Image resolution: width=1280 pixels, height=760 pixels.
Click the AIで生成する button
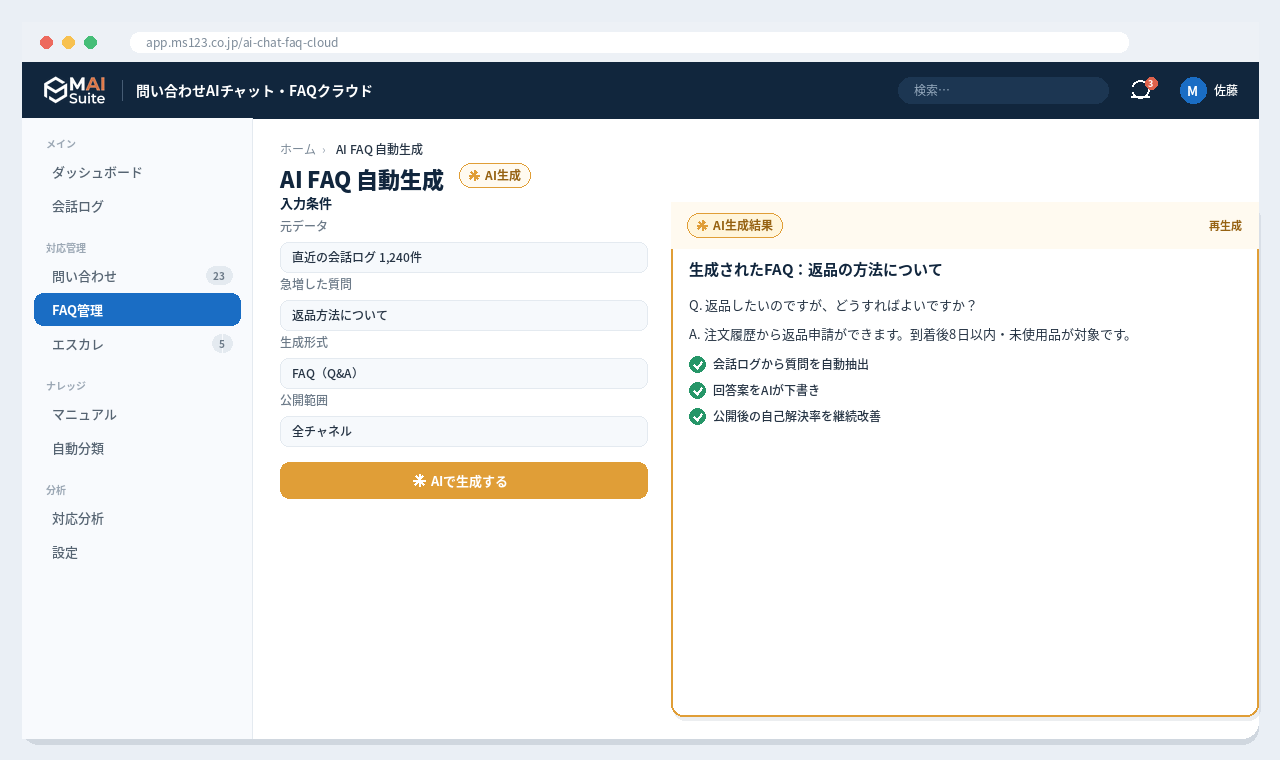(x=464, y=481)
